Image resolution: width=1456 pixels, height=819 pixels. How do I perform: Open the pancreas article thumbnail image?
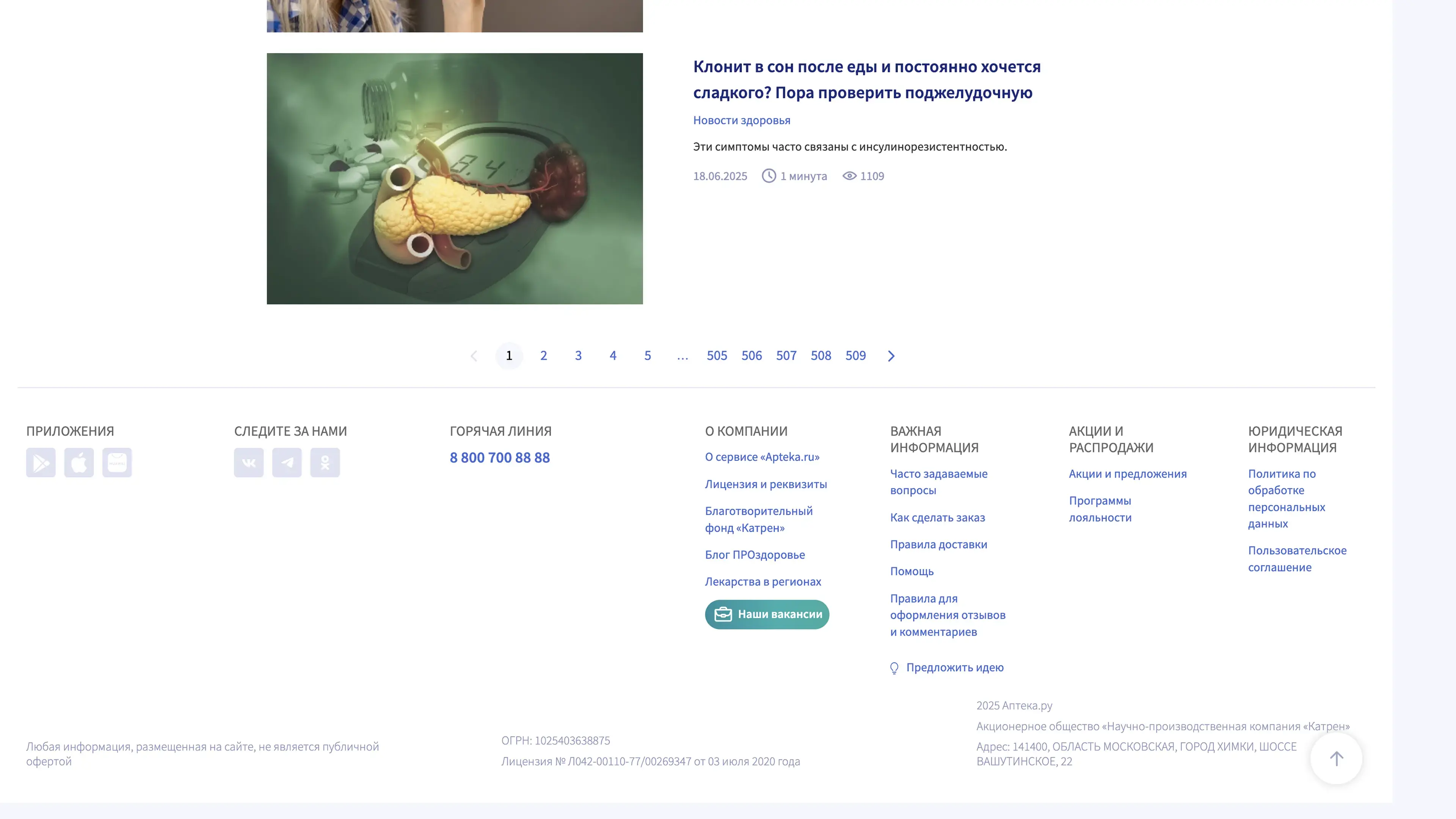point(455,179)
